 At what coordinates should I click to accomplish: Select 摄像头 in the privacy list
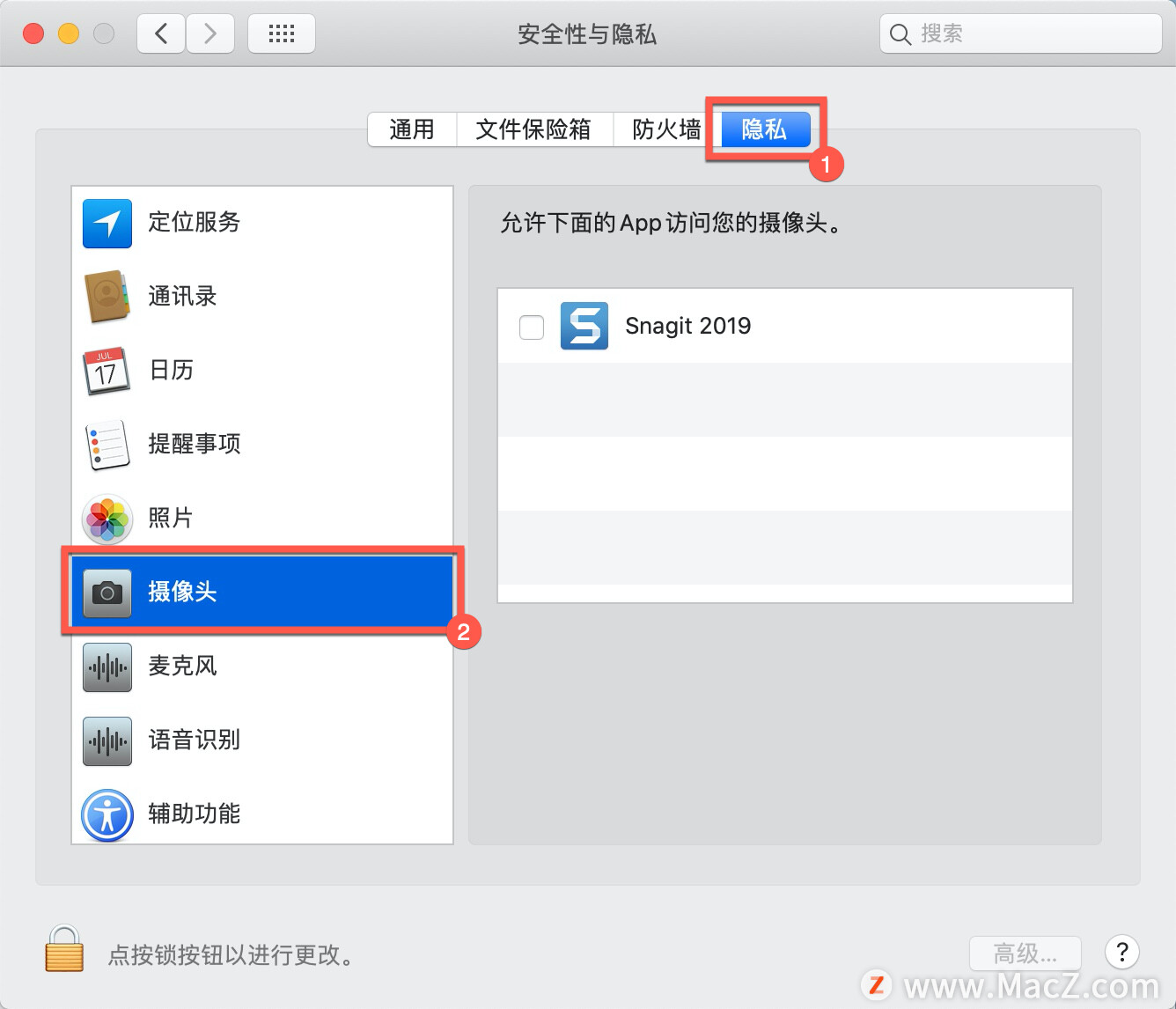click(262, 592)
